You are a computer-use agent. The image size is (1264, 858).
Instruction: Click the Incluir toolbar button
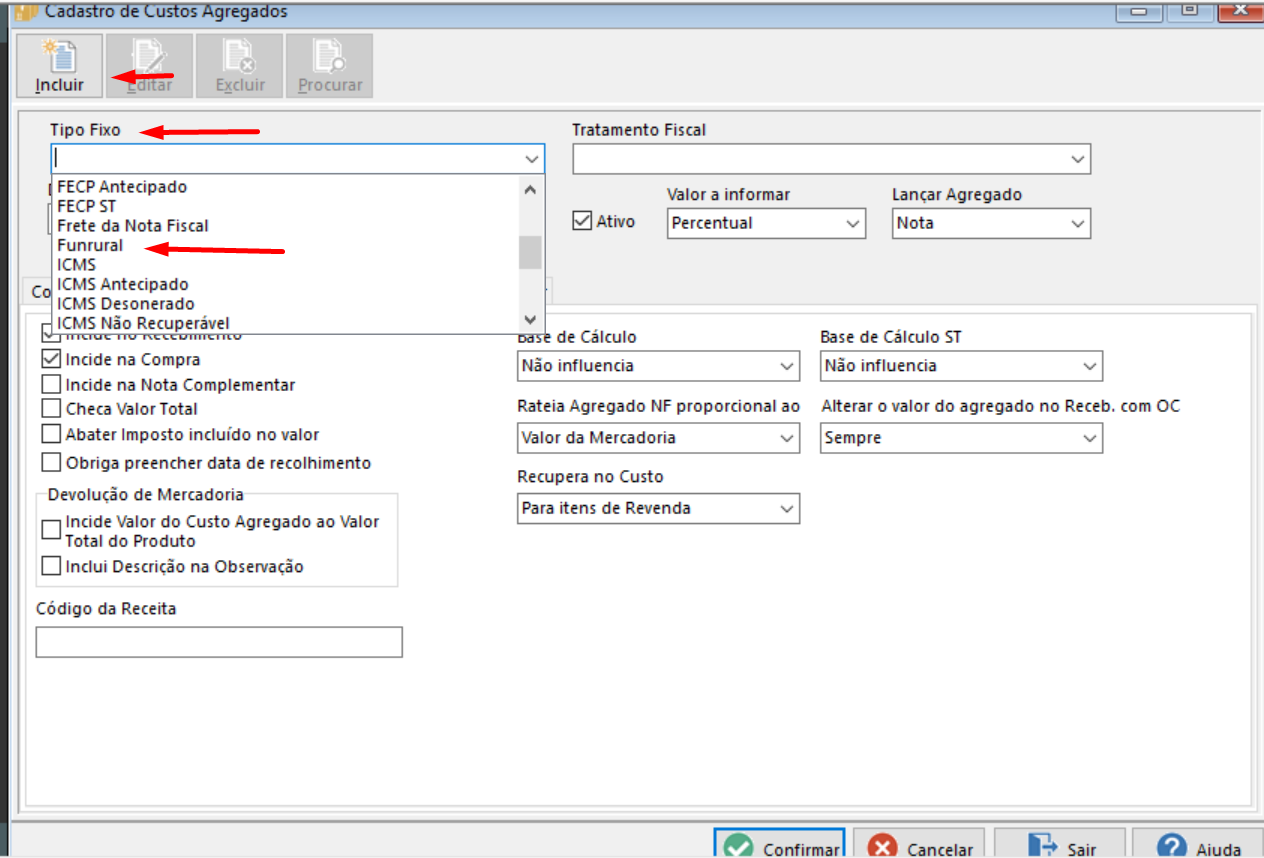[60, 66]
